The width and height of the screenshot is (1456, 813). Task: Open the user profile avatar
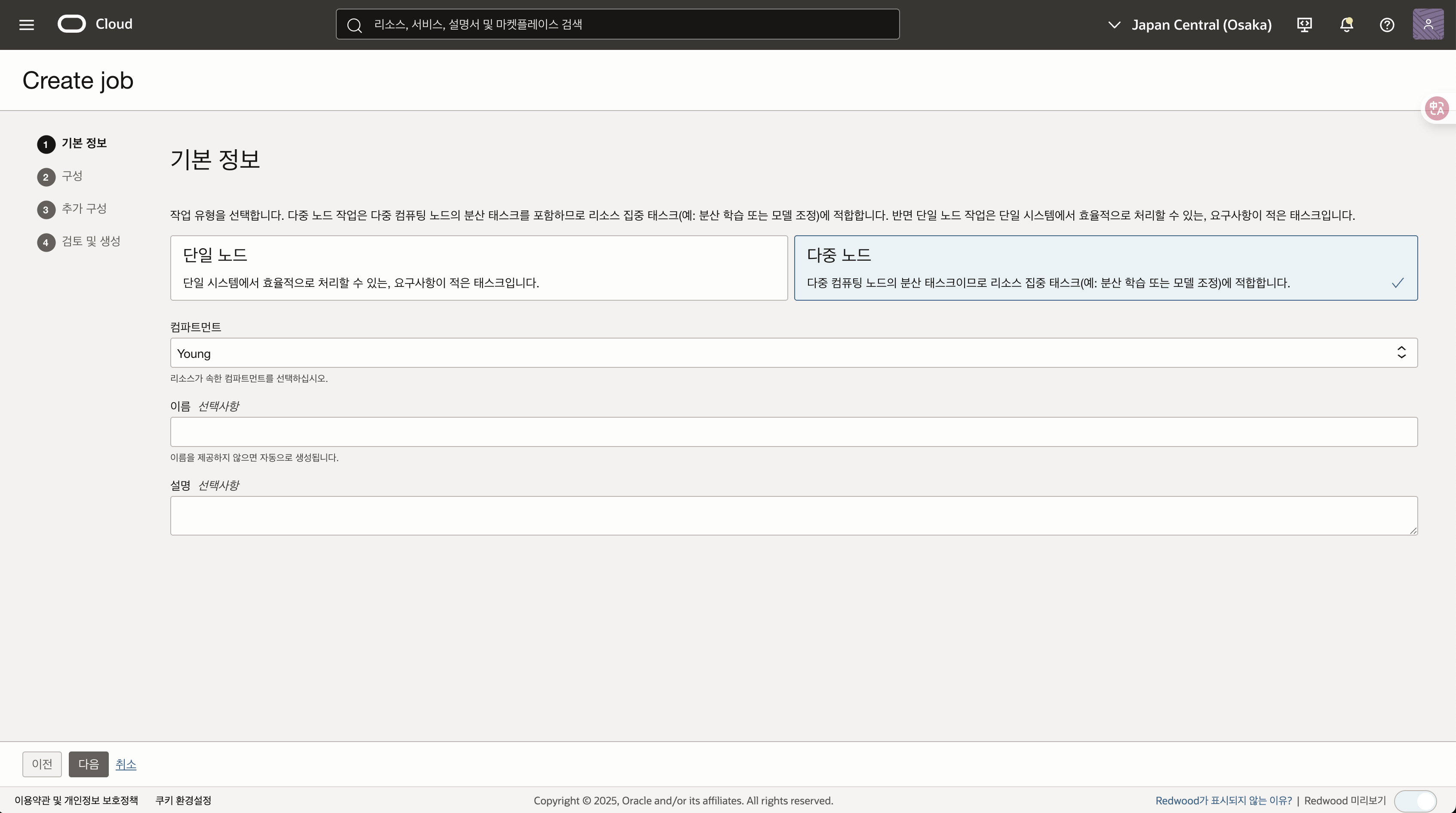(x=1428, y=25)
